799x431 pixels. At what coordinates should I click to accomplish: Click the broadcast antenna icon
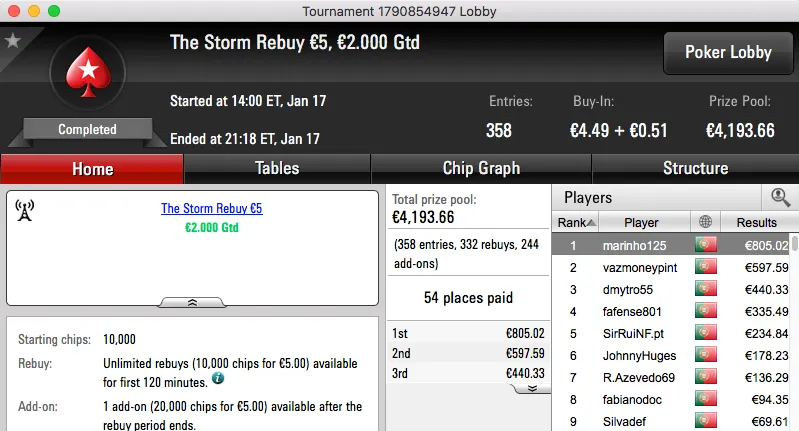click(x=25, y=209)
